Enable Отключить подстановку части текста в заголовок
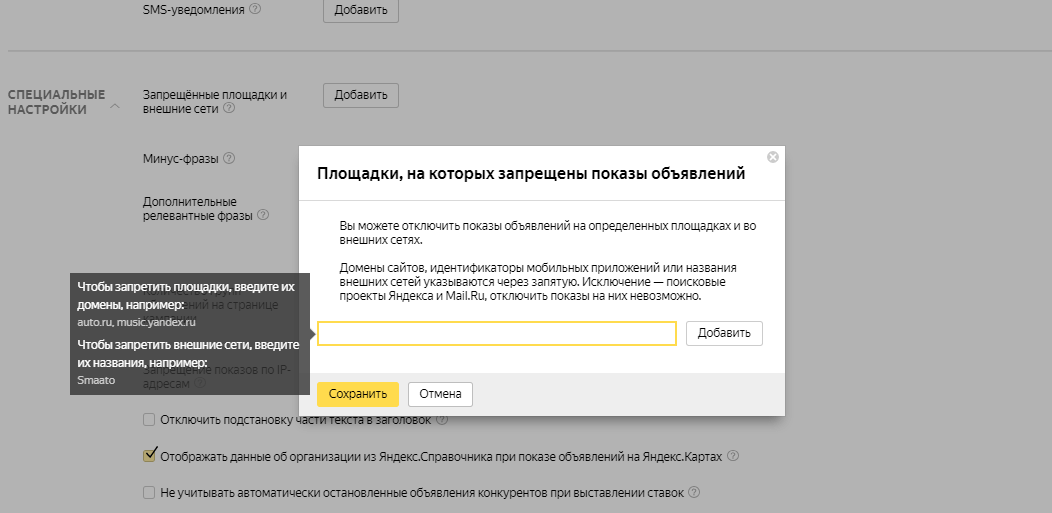The height and width of the screenshot is (513, 1052). pos(149,420)
